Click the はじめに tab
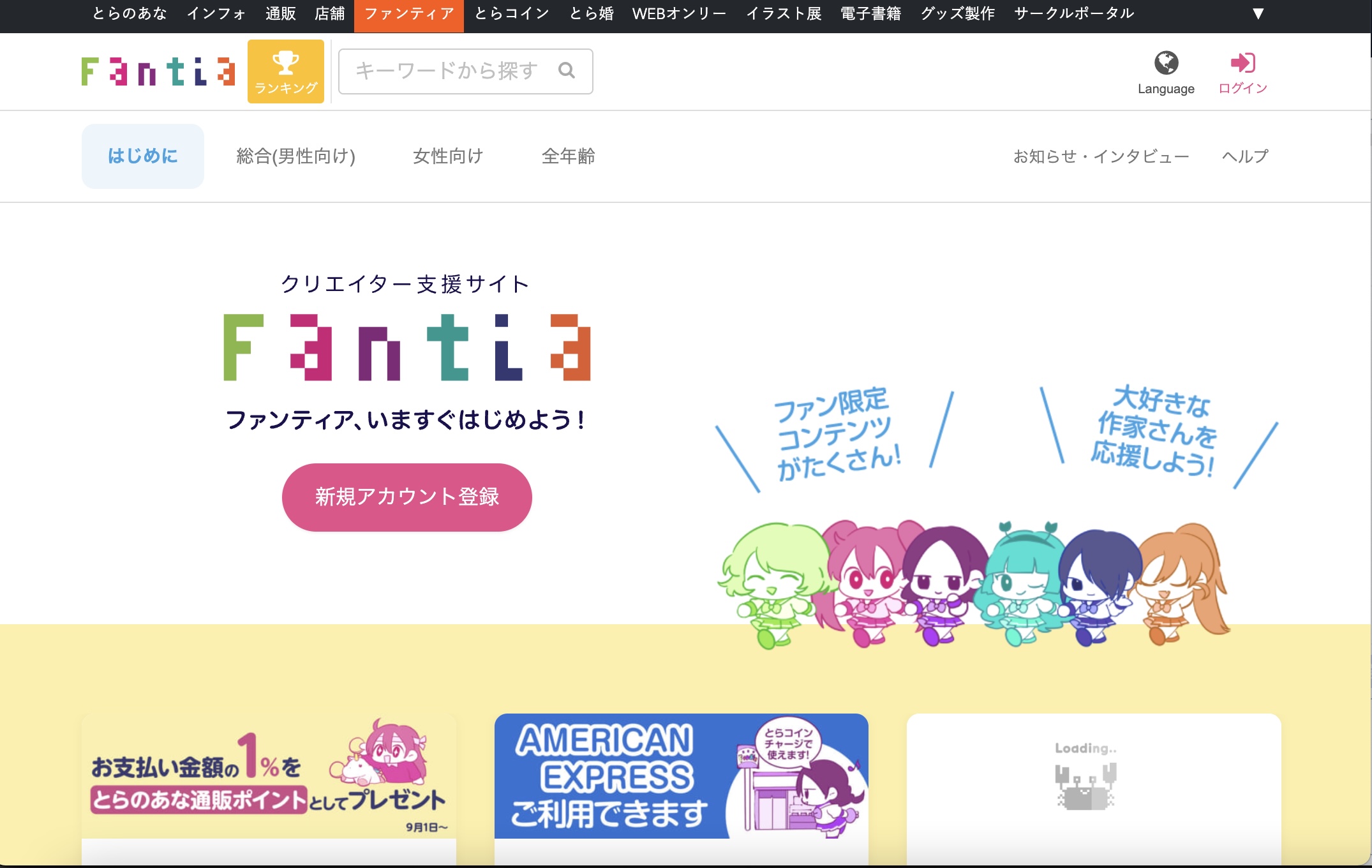Image resolution: width=1372 pixels, height=868 pixels. coord(142,156)
